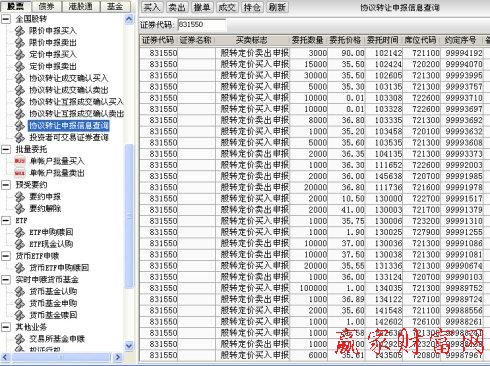Click the icon beside 货币基金申购
Image resolution: width=490 pixels, height=366 pixels.
(20, 303)
